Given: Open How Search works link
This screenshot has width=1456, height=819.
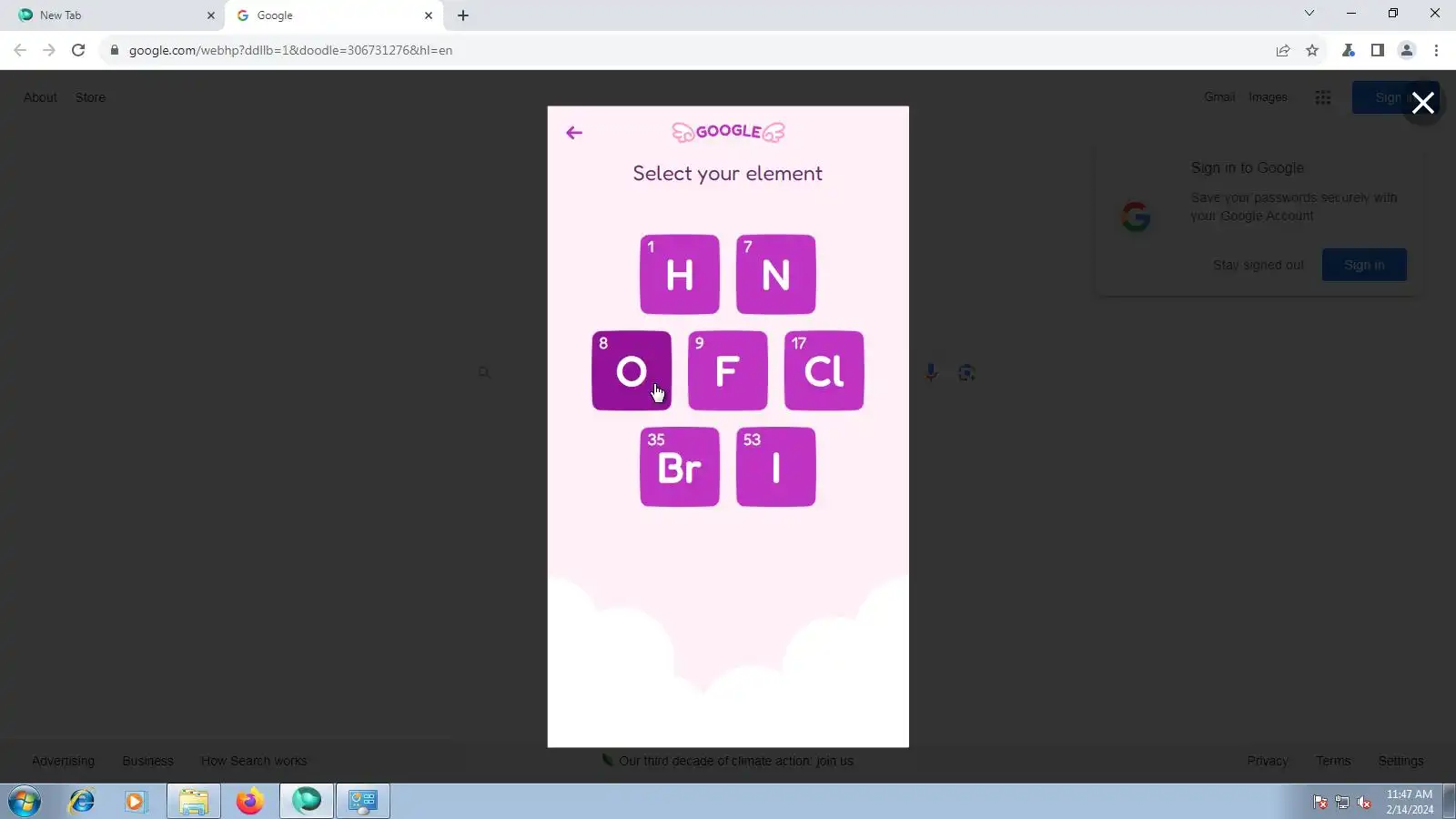Looking at the screenshot, I should [x=254, y=761].
